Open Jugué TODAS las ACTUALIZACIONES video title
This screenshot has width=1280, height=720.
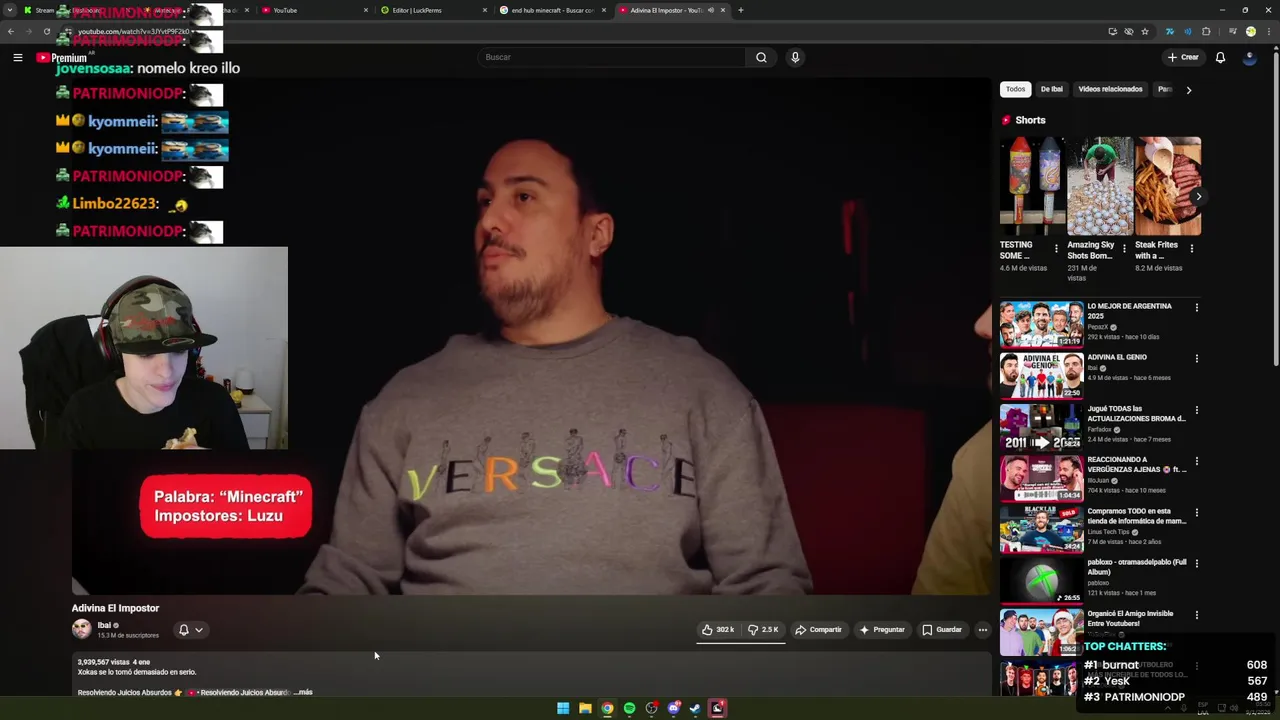1136,413
